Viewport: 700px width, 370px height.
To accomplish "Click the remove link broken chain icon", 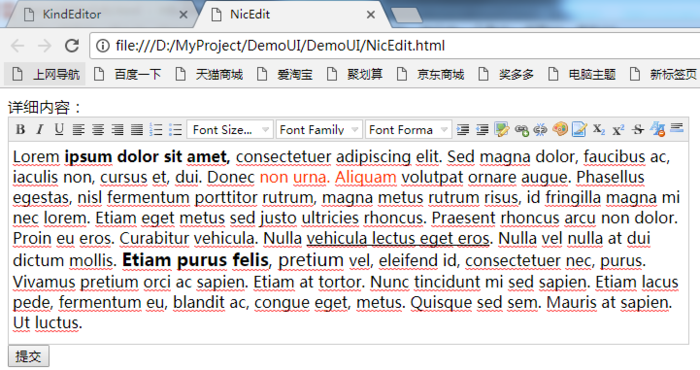I will [x=541, y=129].
